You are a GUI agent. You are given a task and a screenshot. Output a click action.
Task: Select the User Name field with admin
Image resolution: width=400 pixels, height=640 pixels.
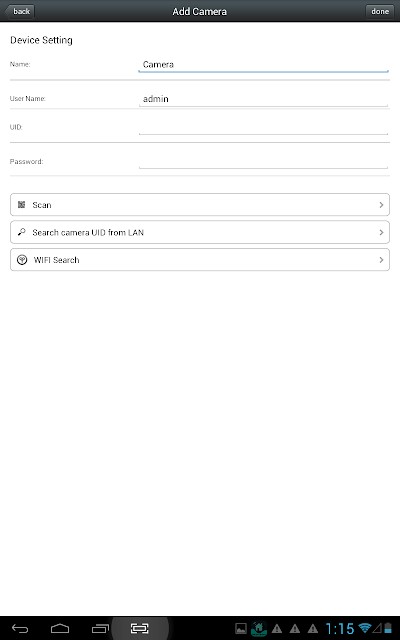263,99
